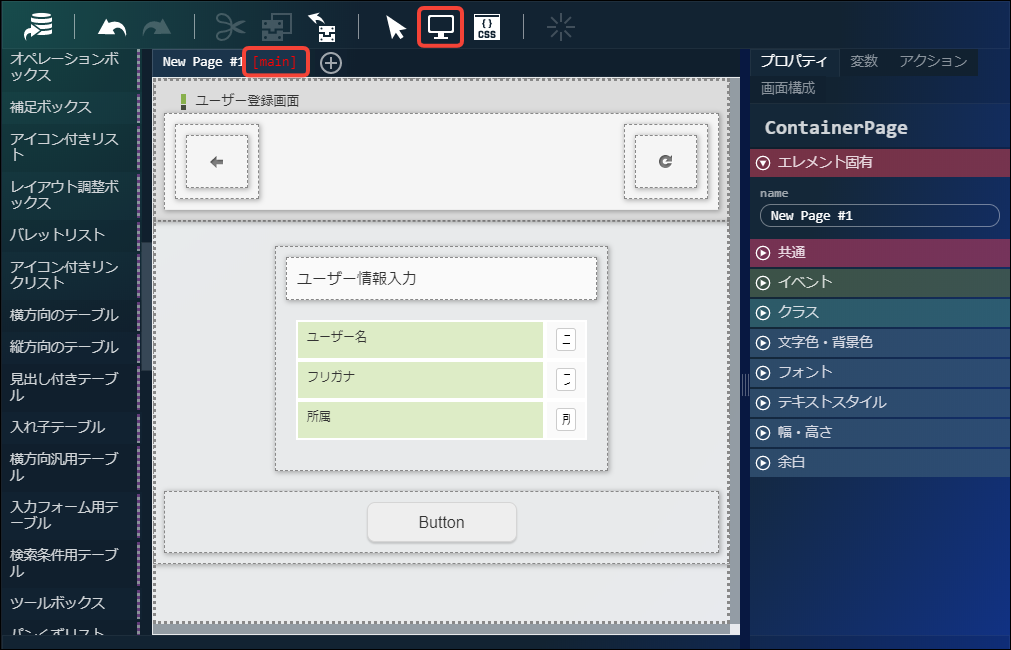Open the CSS editor icon
The height and width of the screenshot is (650, 1011).
(x=487, y=27)
